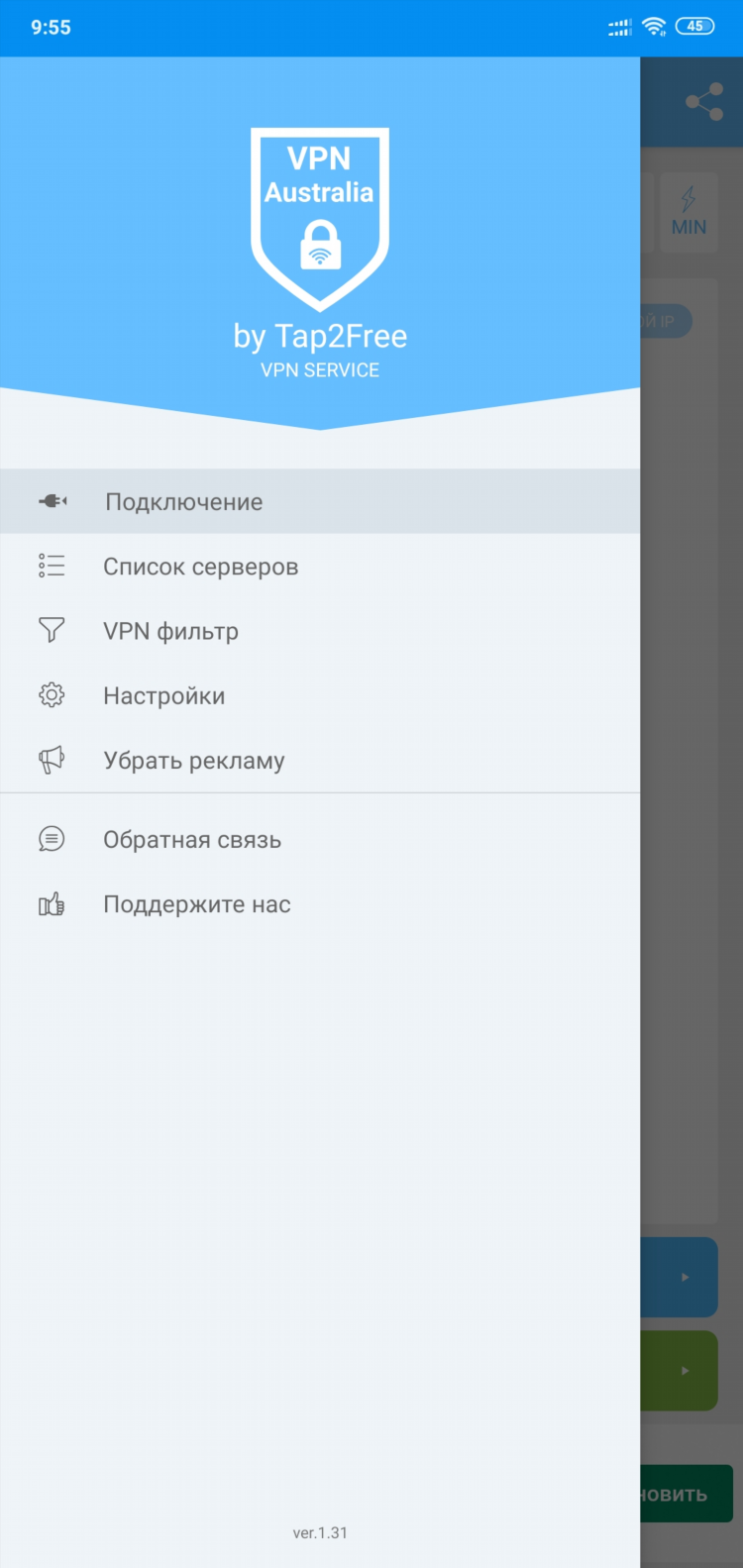Click the VPN SERVICE subtitle
The height and width of the screenshot is (1568, 743).
click(x=320, y=370)
